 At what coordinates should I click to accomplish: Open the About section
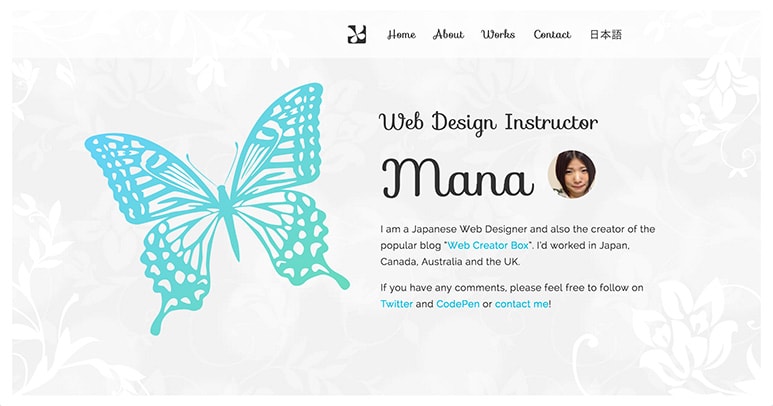[x=448, y=35]
